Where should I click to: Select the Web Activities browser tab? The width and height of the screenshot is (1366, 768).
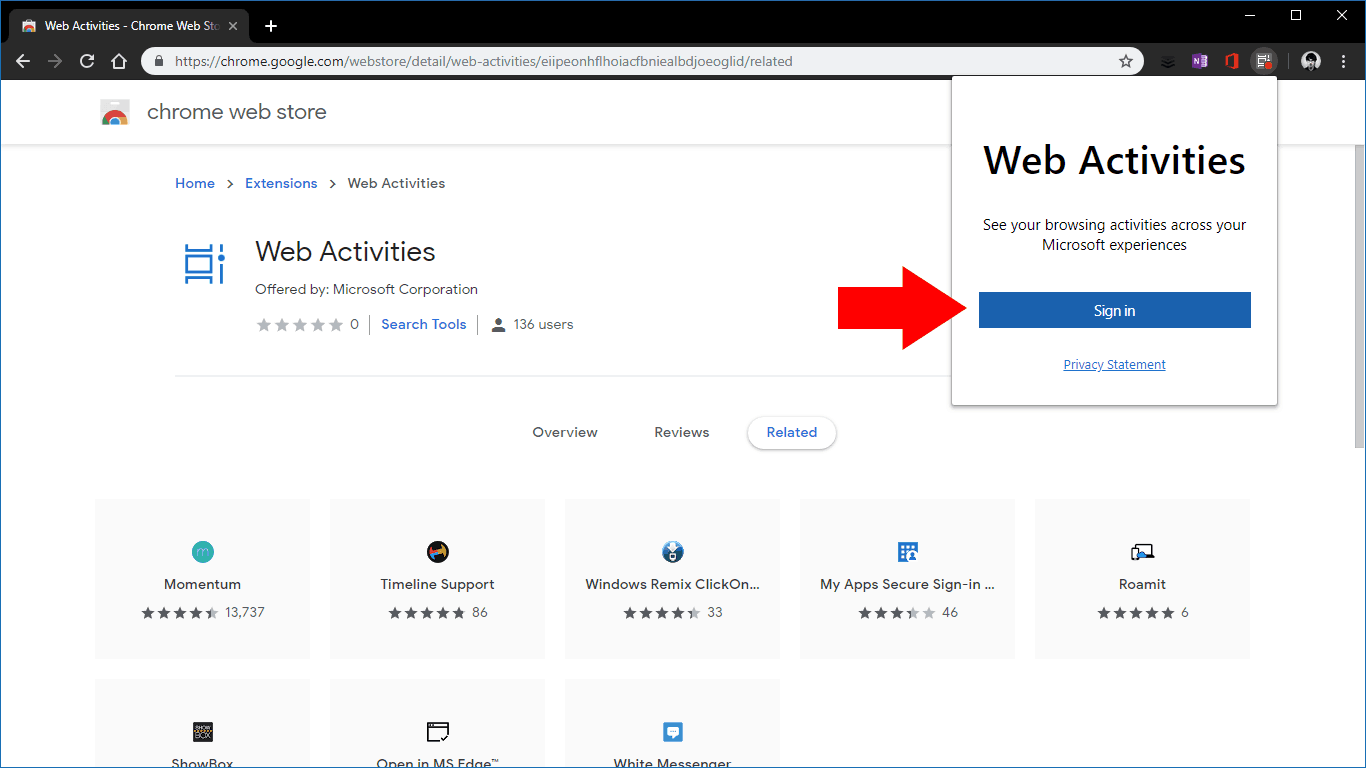pyautogui.click(x=130, y=26)
